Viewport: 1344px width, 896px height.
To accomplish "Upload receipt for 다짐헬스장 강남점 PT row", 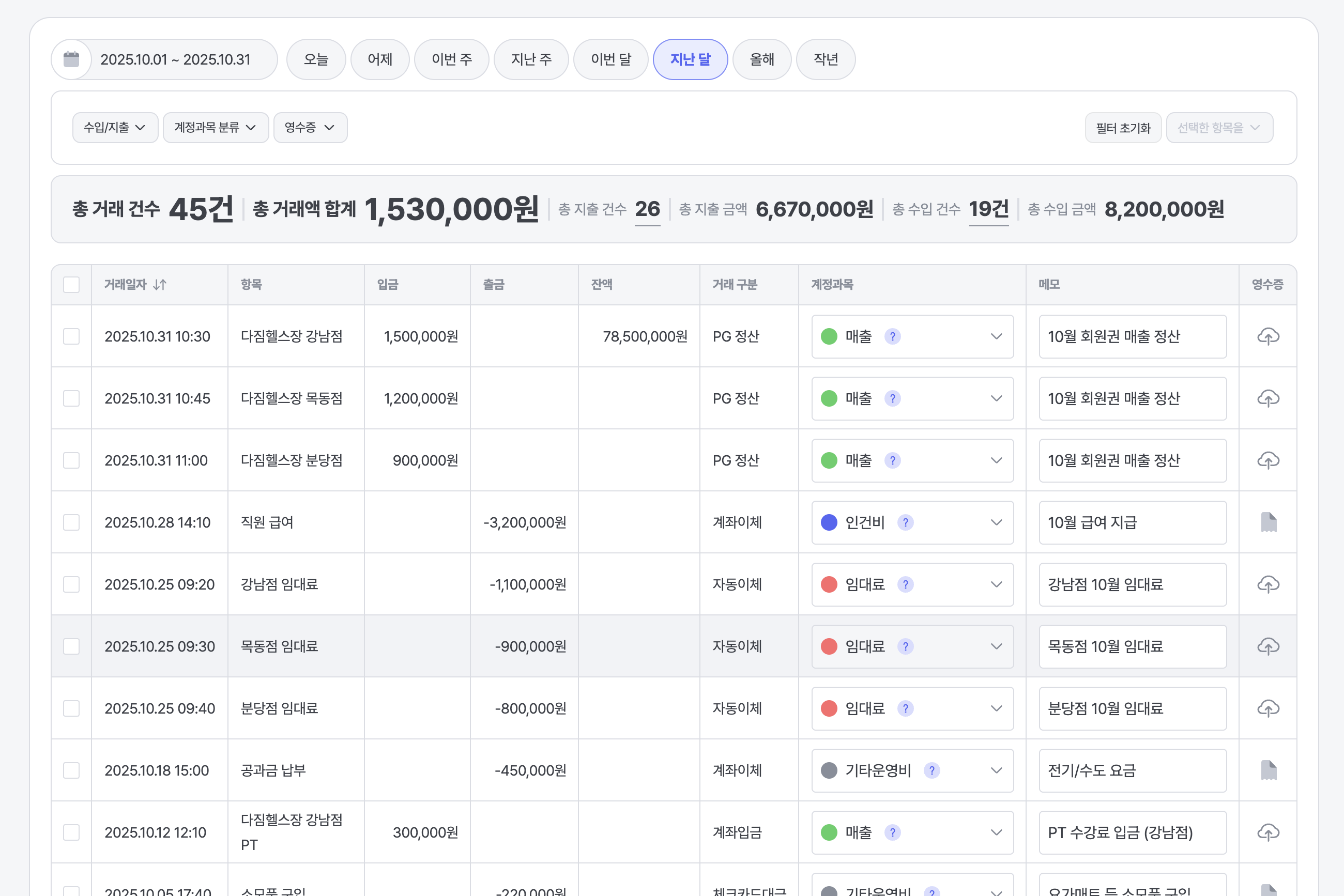I will coord(1267,832).
